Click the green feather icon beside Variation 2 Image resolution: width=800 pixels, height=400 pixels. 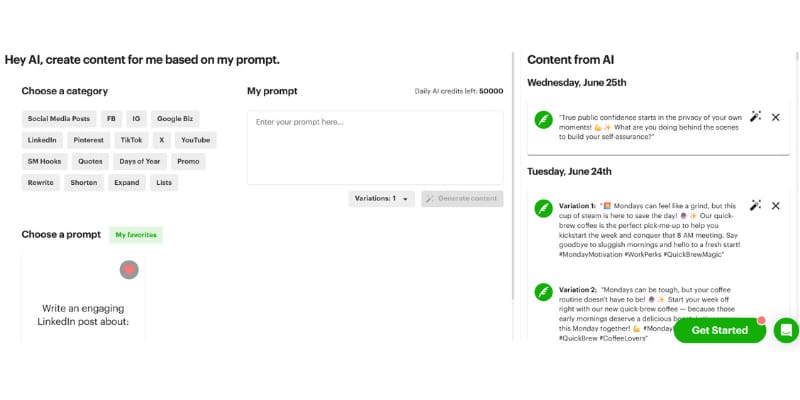tap(543, 292)
